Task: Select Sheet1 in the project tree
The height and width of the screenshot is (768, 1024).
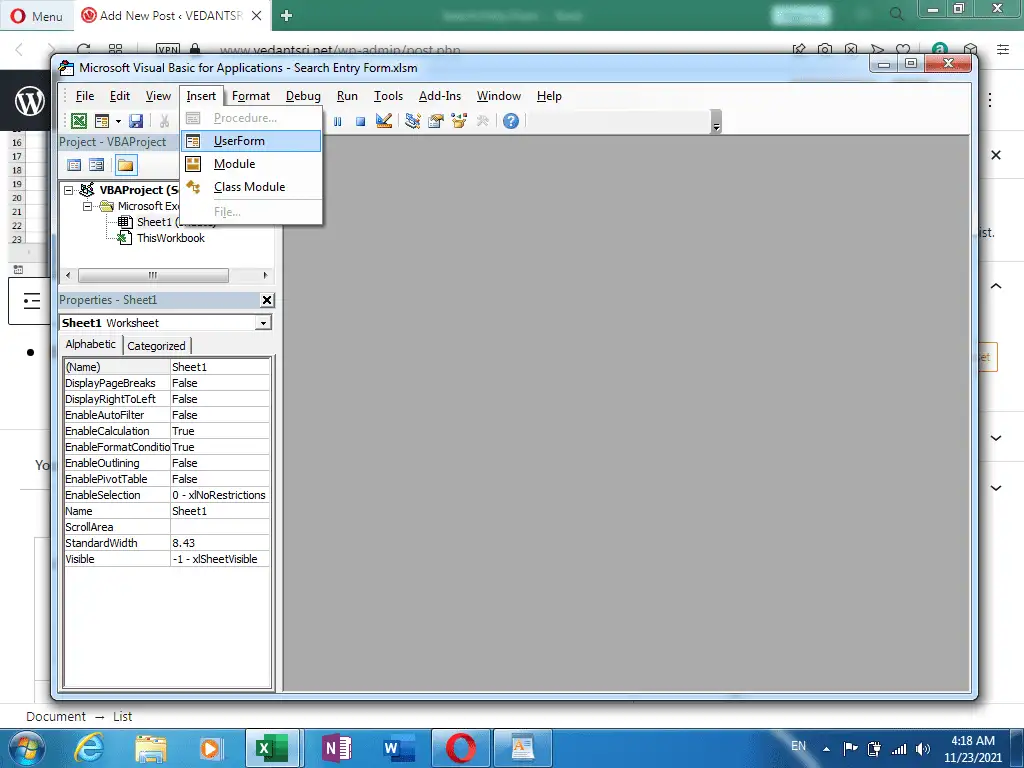Action: 153,222
